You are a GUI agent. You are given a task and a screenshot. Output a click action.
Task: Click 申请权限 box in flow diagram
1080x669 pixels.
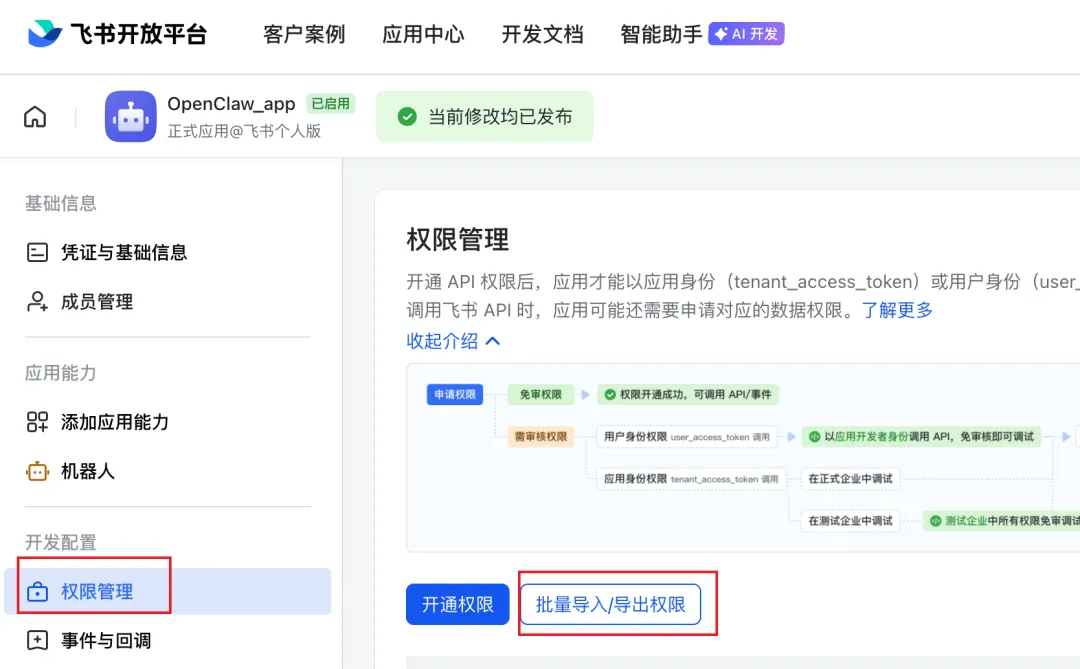click(455, 395)
